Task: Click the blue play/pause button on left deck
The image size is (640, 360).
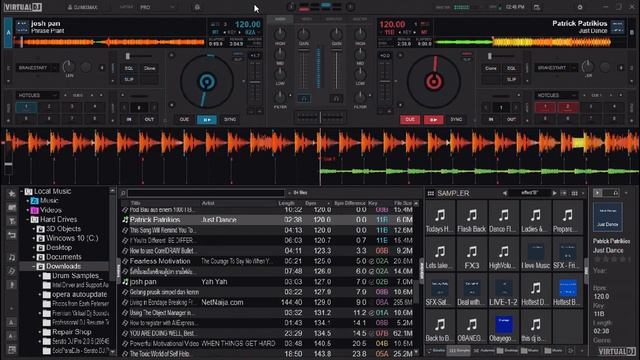Action: pos(207,120)
